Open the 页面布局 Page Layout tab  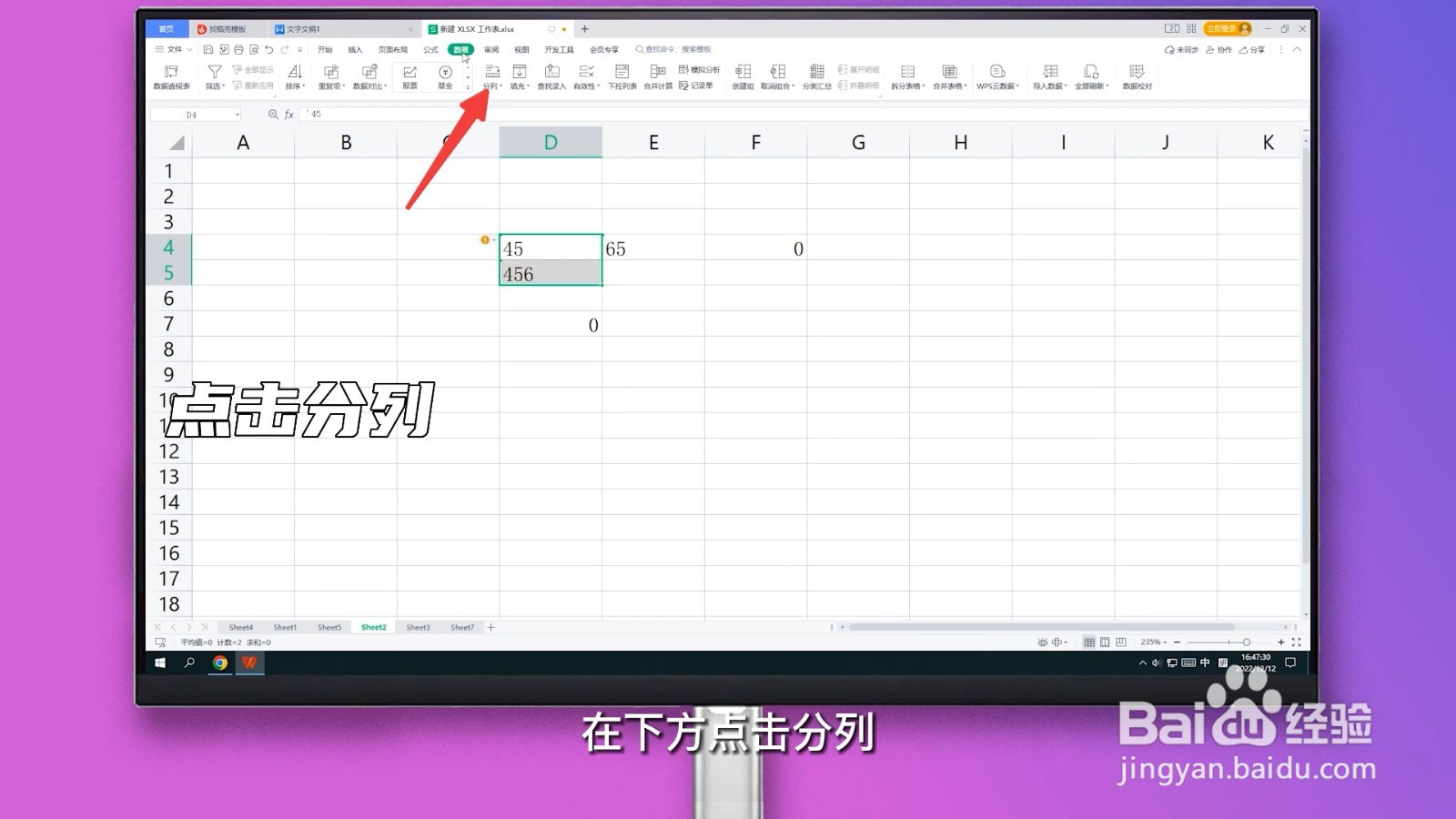[x=393, y=50]
